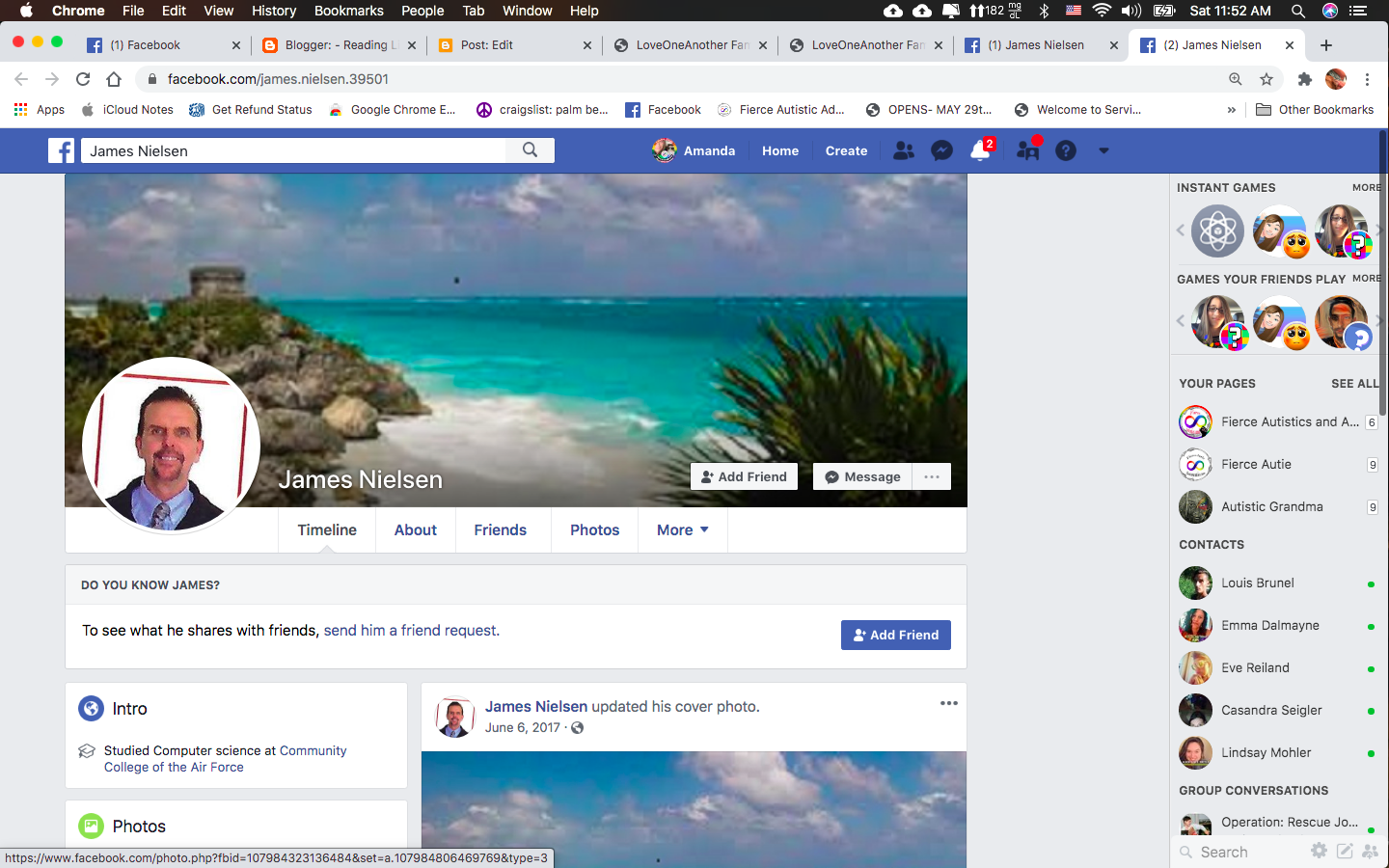Open the account dropdown arrow in the header

[x=1103, y=150]
